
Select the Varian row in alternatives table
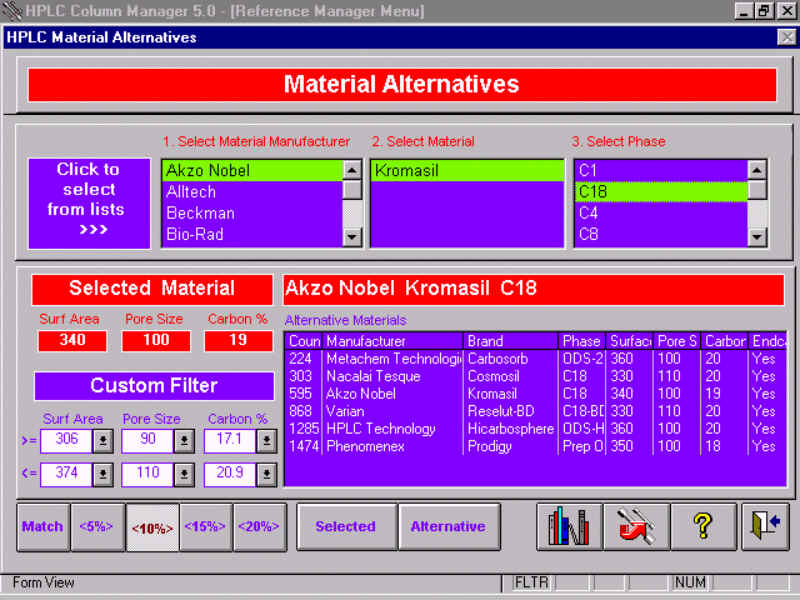tap(535, 411)
